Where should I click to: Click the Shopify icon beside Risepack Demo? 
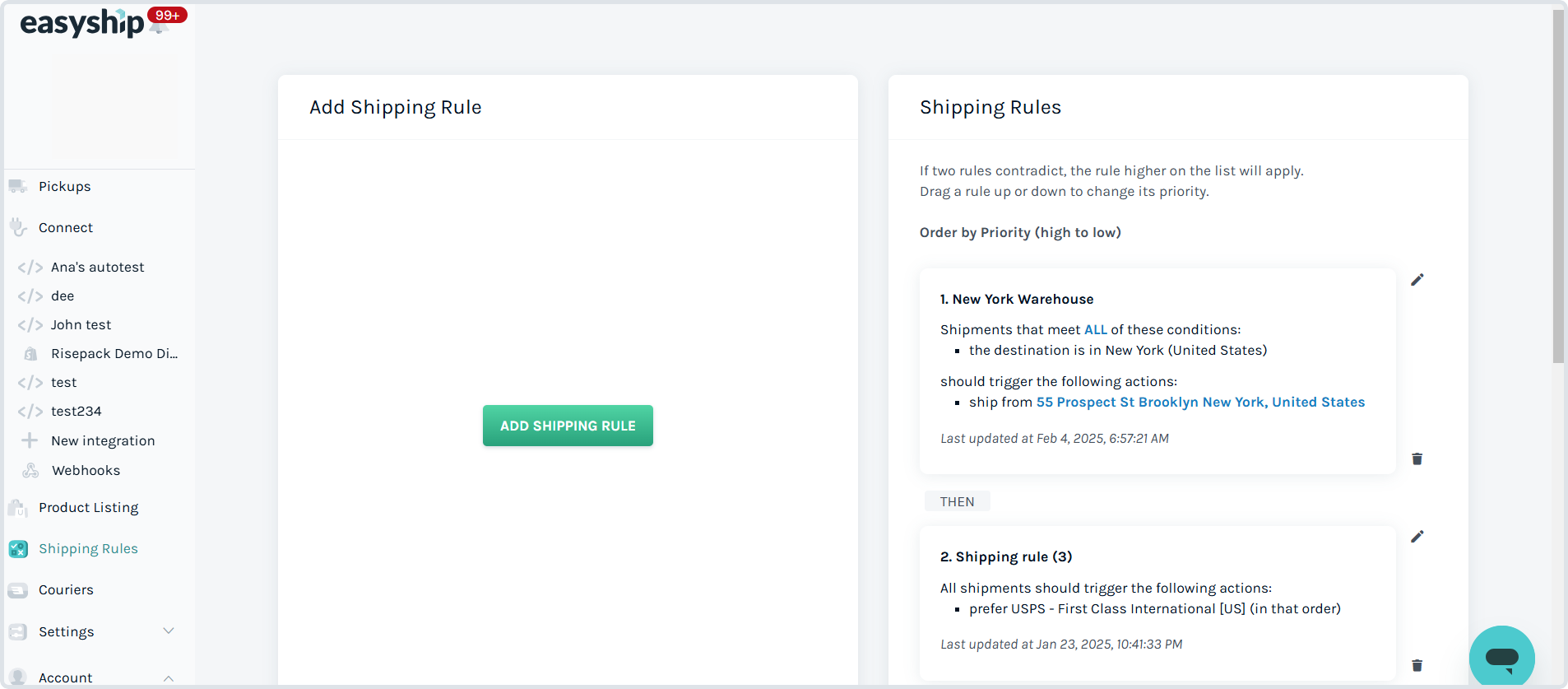pos(30,354)
